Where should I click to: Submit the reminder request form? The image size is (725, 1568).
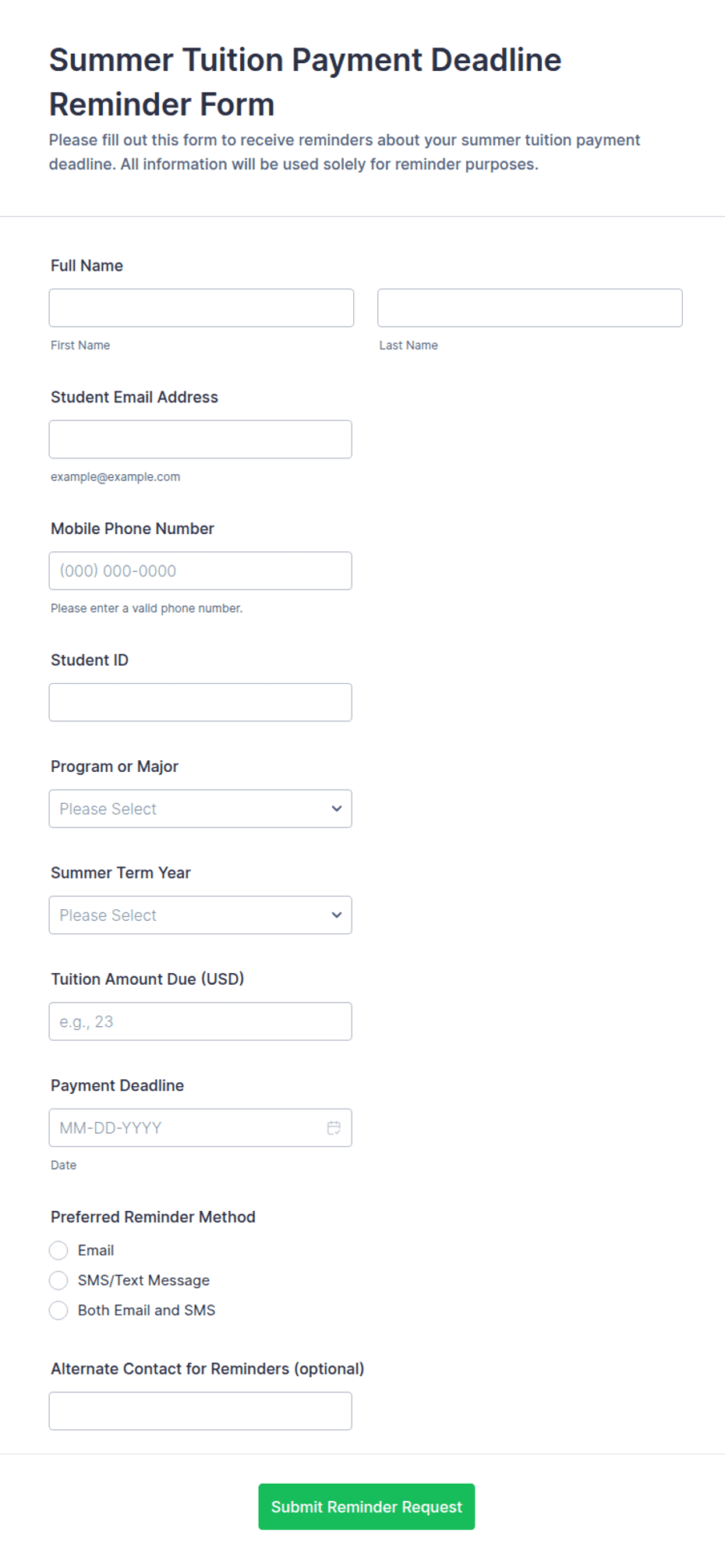tap(366, 1506)
